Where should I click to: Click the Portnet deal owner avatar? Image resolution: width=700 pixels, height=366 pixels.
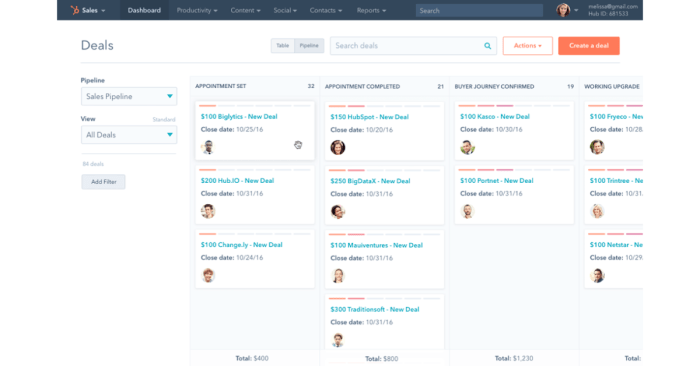[467, 211]
